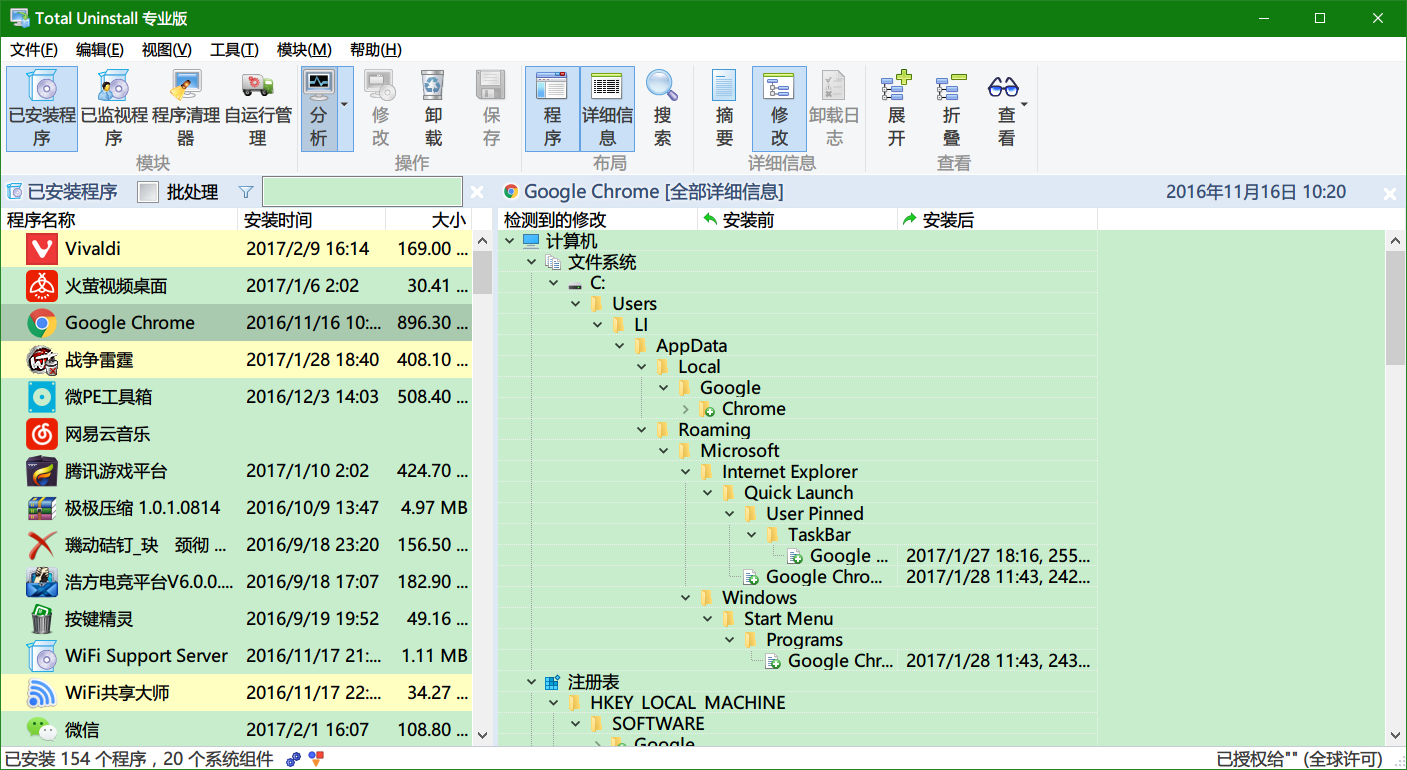This screenshot has width=1407, height=770.
Task: Collapse the 计算机 tree node
Action: tap(510, 241)
